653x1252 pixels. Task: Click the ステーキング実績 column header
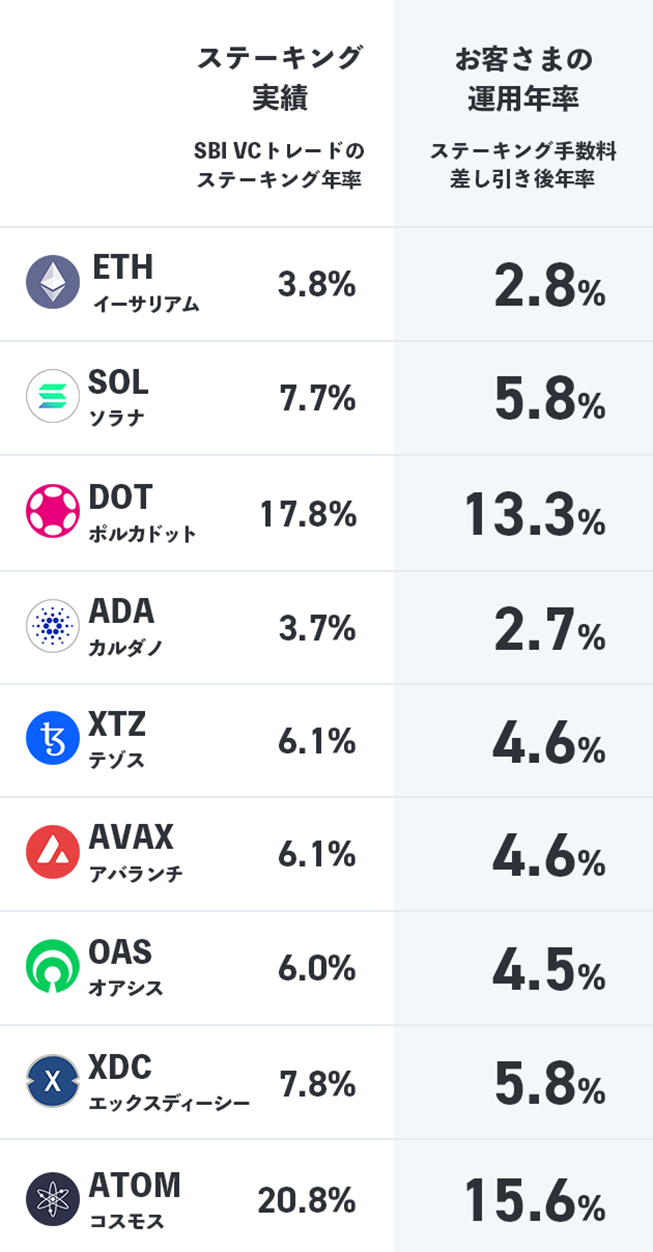point(279,78)
